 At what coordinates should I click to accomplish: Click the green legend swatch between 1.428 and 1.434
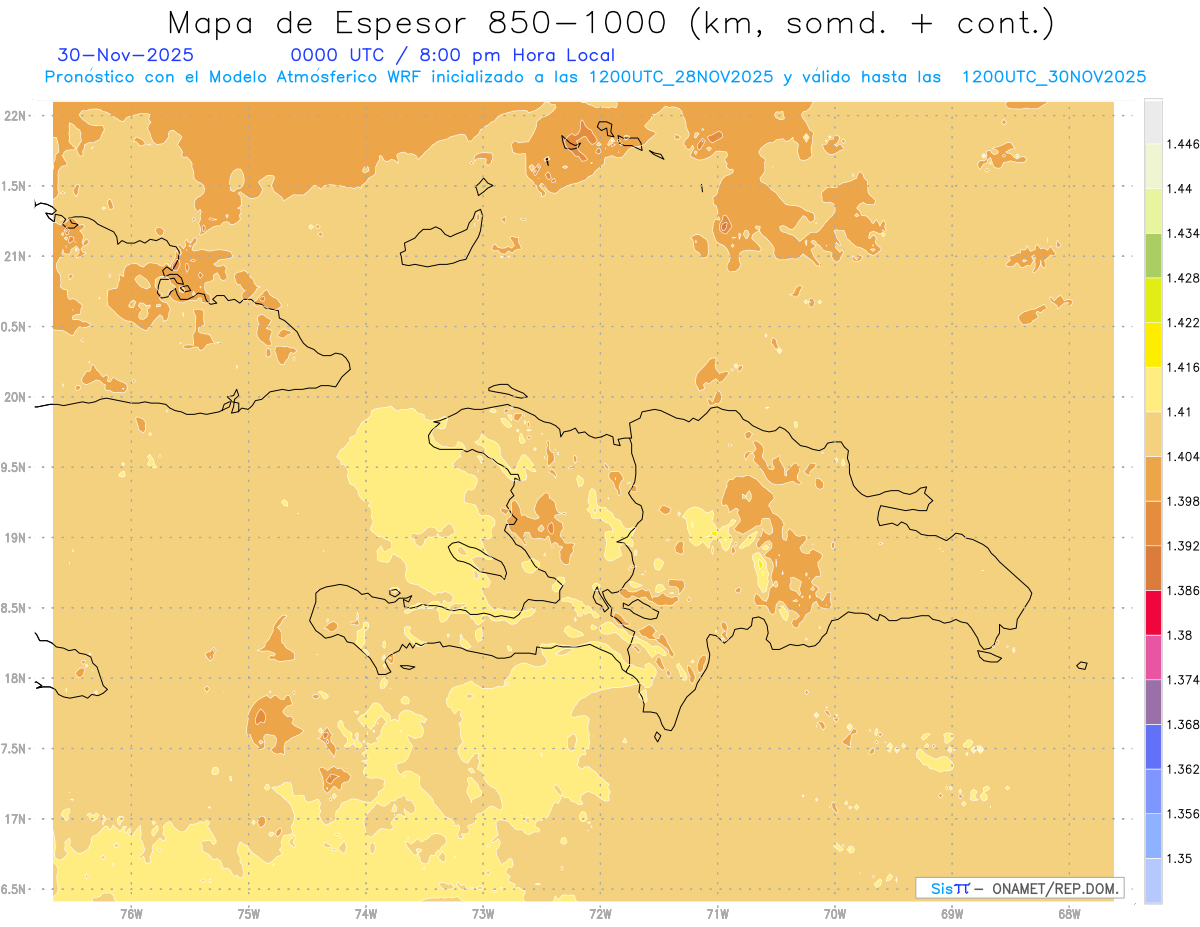tap(1153, 255)
